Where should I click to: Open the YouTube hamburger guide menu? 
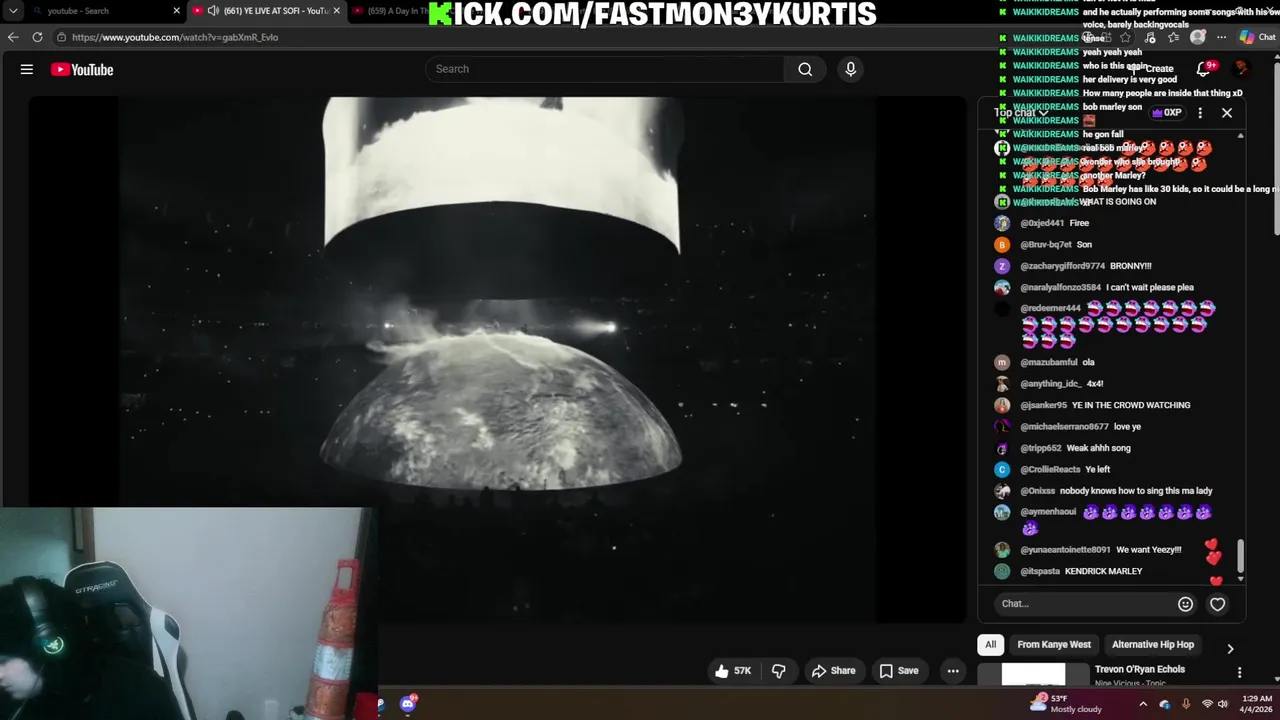[27, 69]
